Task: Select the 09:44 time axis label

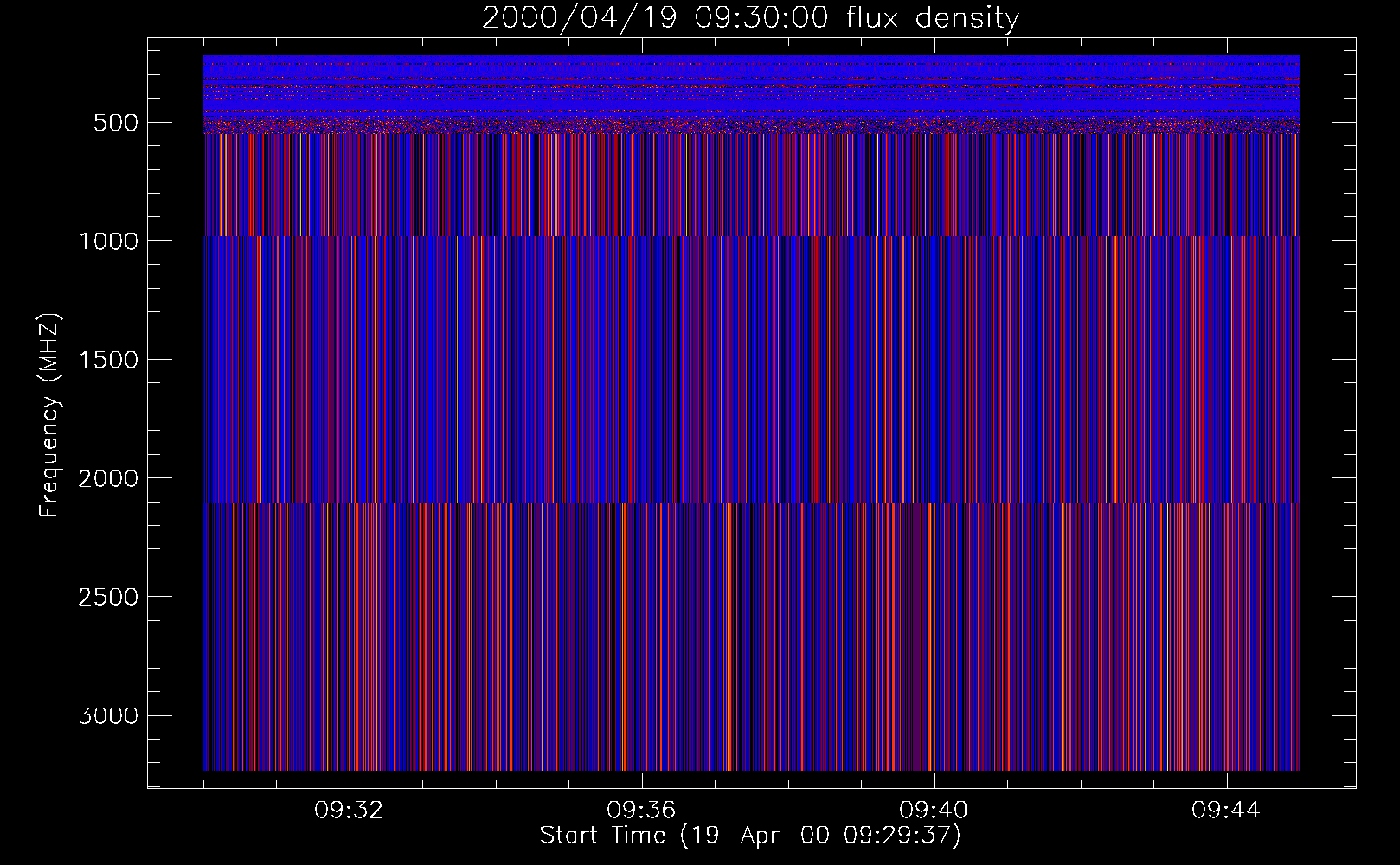Action: click(x=1226, y=811)
